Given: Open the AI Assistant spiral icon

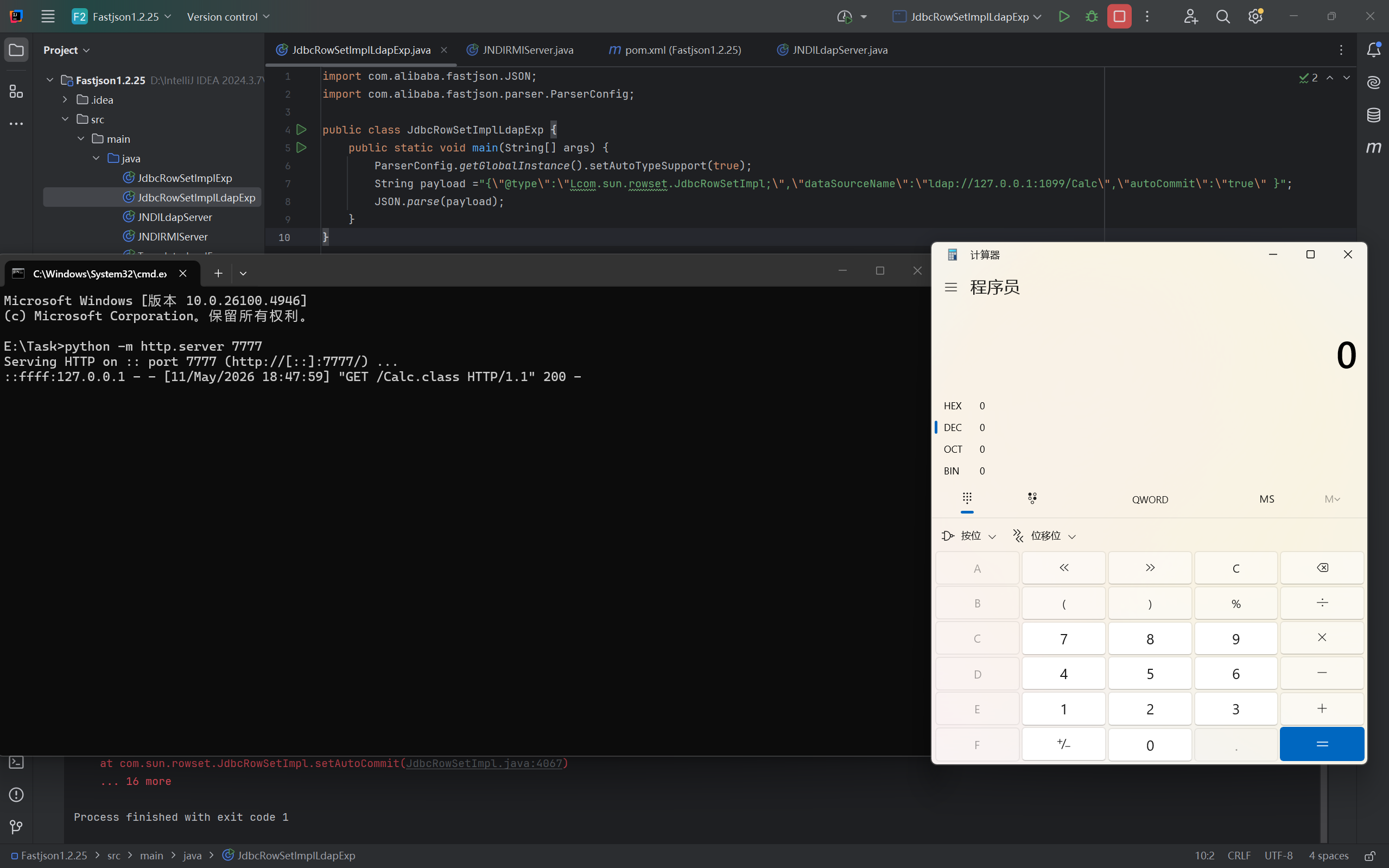Looking at the screenshot, I should [x=1373, y=82].
